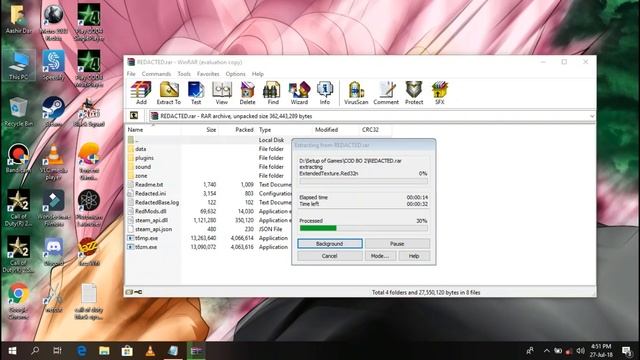Click the Info toolbar icon

pos(324,93)
